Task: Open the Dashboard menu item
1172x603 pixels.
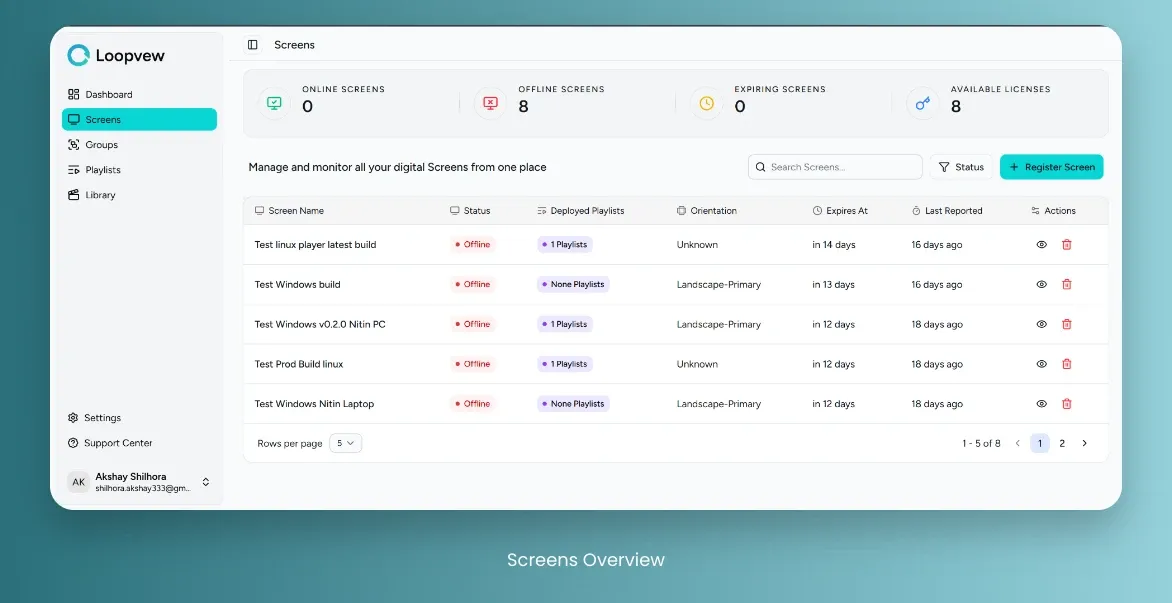Action: [x=139, y=94]
